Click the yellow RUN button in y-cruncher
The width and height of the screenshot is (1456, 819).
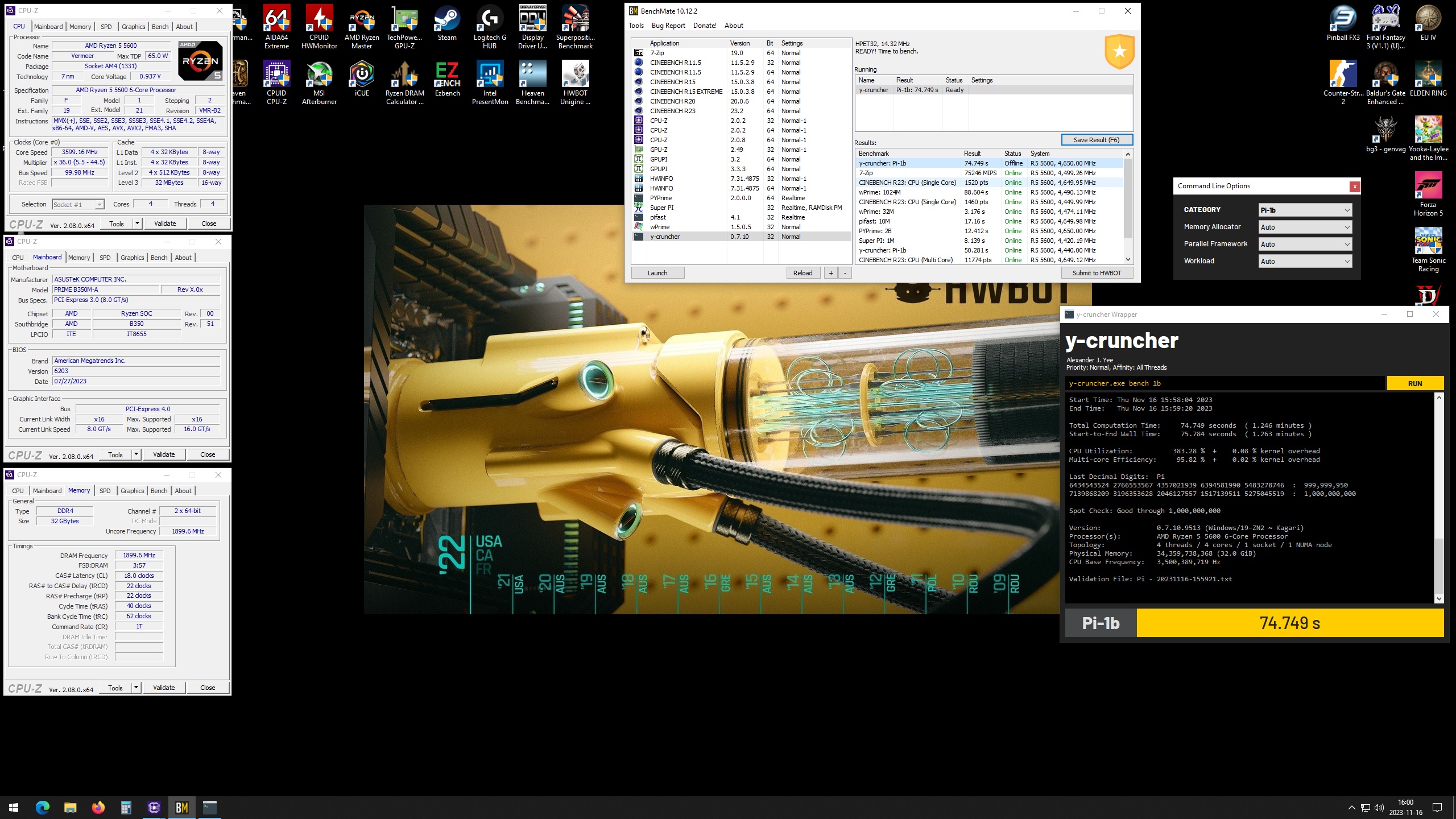[x=1415, y=383]
